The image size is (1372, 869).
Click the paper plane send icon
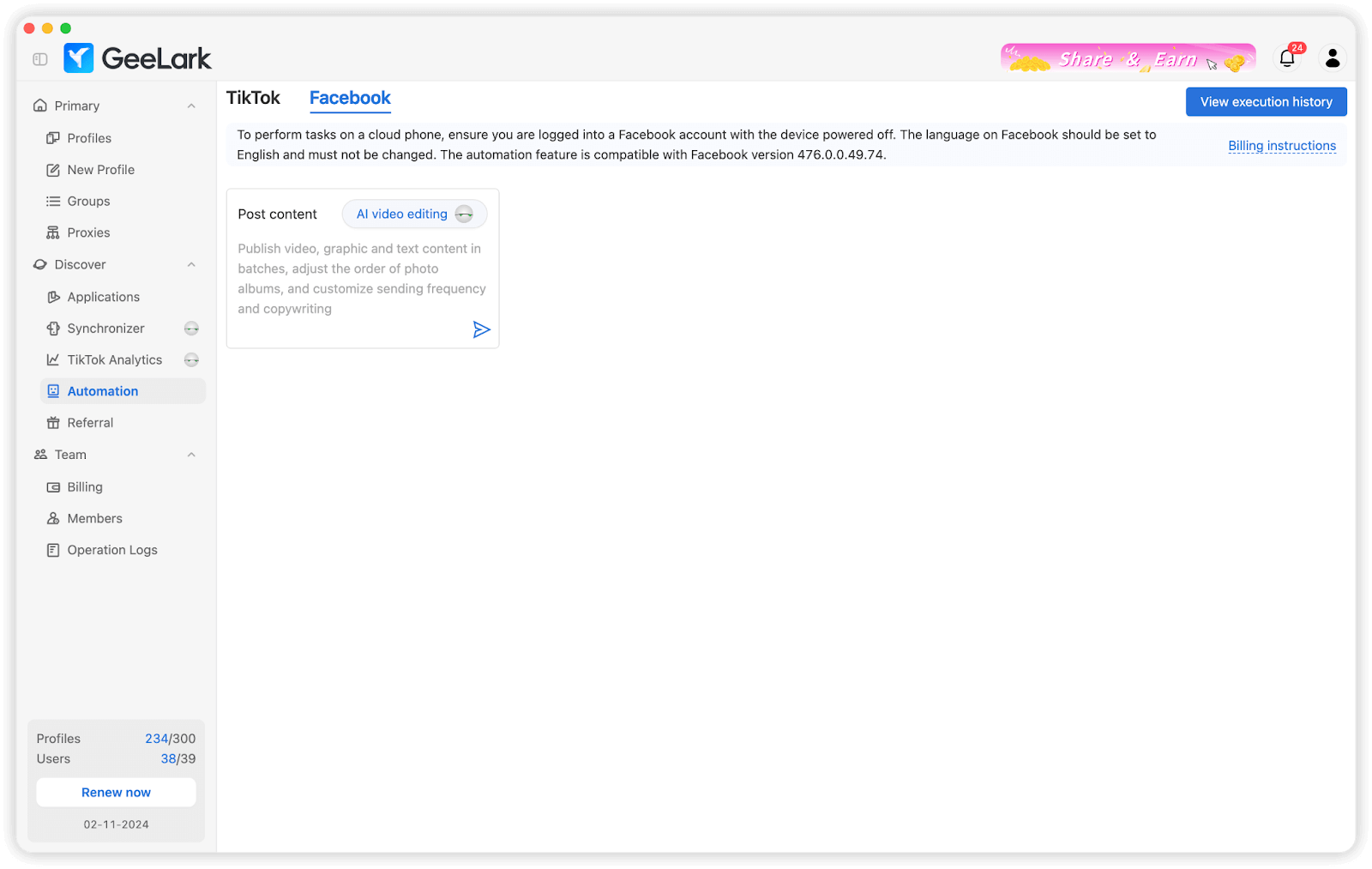[x=482, y=329]
